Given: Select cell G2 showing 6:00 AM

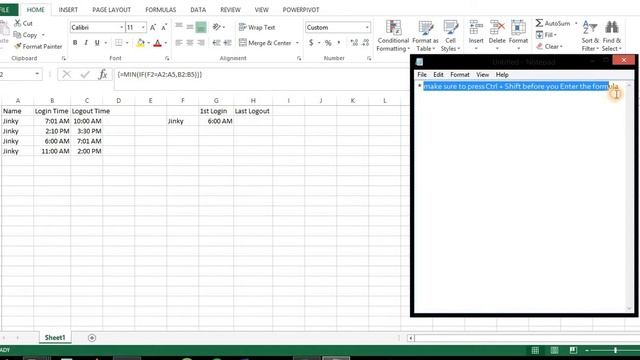Looking at the screenshot, I should coord(216,121).
